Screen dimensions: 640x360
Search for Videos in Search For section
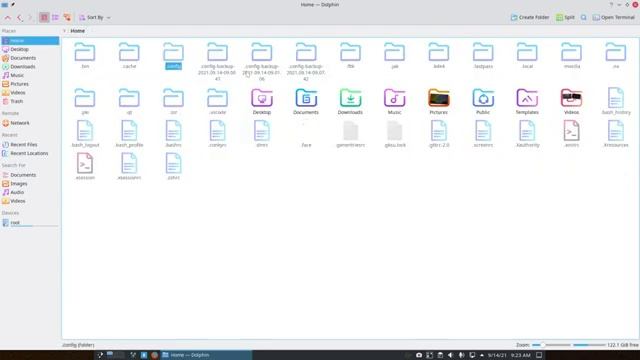tap(30, 201)
